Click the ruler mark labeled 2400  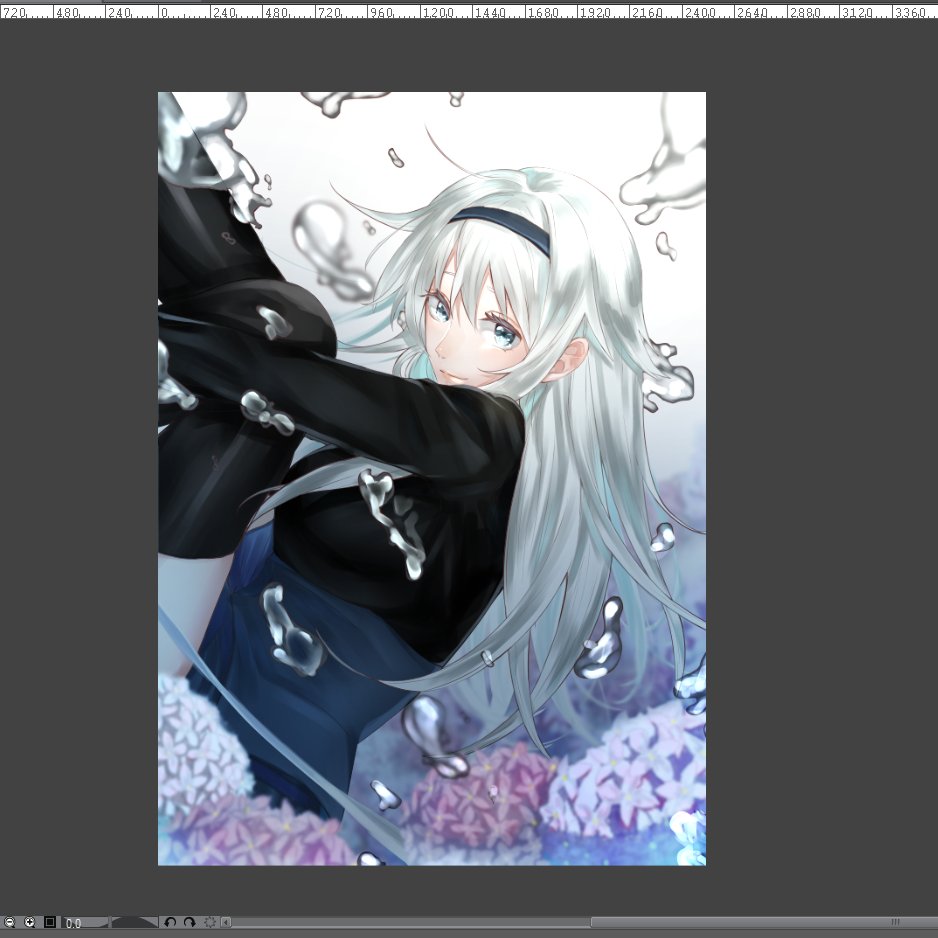click(699, 12)
